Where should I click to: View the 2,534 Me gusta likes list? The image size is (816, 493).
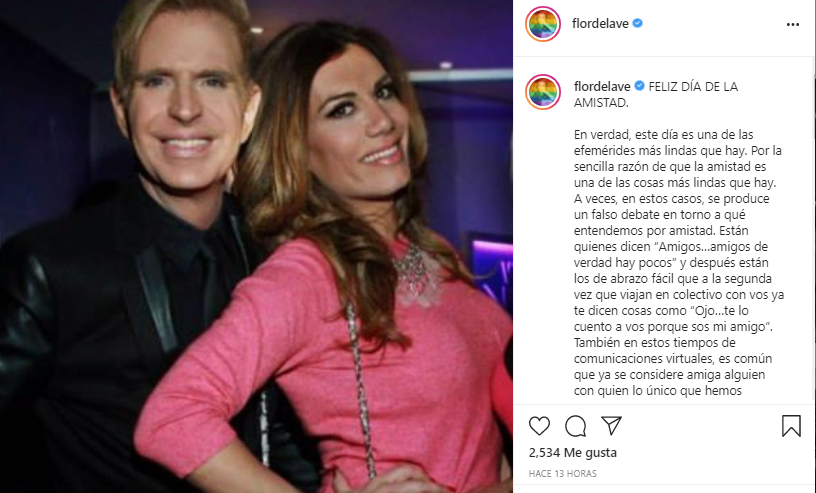572,452
